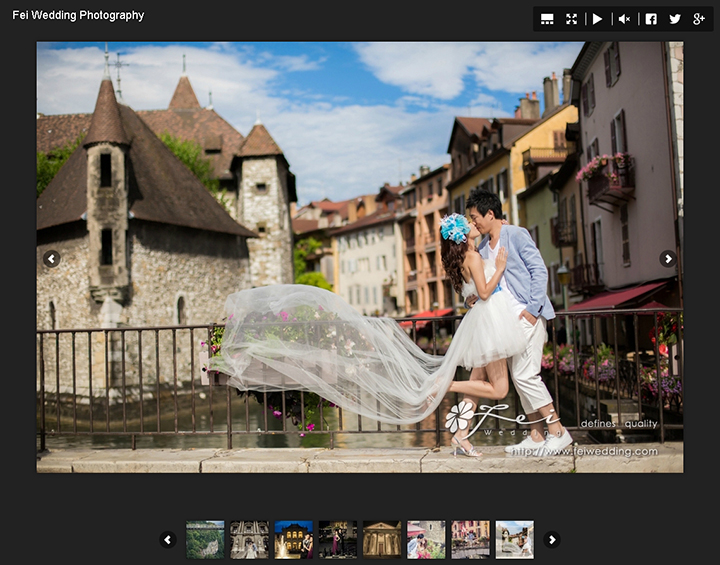
Task: Page thumbnail strip backward
Action: pyautogui.click(x=168, y=539)
